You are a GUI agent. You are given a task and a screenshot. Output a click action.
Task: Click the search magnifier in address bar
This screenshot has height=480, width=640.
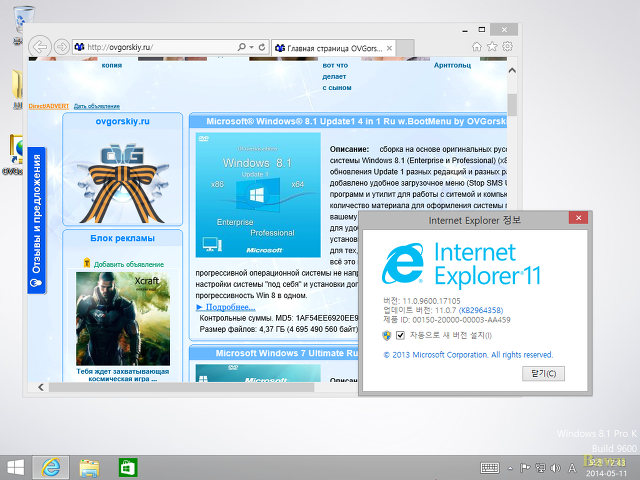pyautogui.click(x=242, y=47)
